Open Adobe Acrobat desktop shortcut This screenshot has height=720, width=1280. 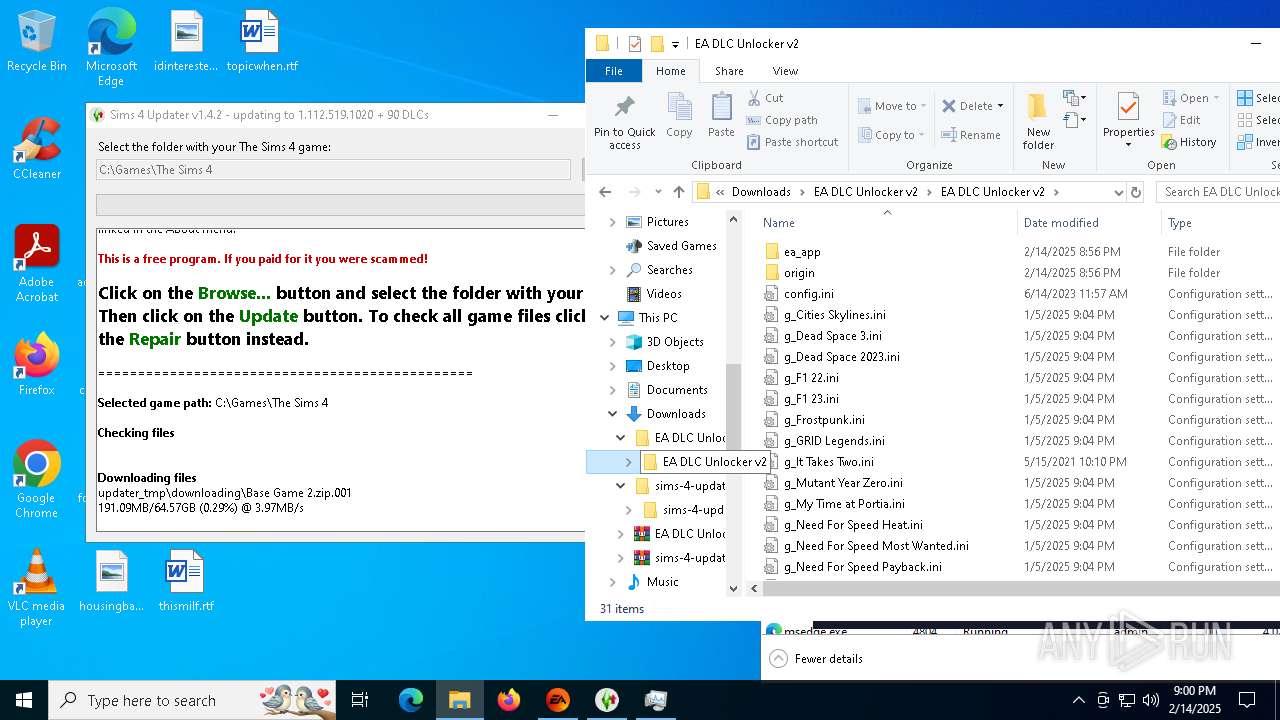(37, 263)
